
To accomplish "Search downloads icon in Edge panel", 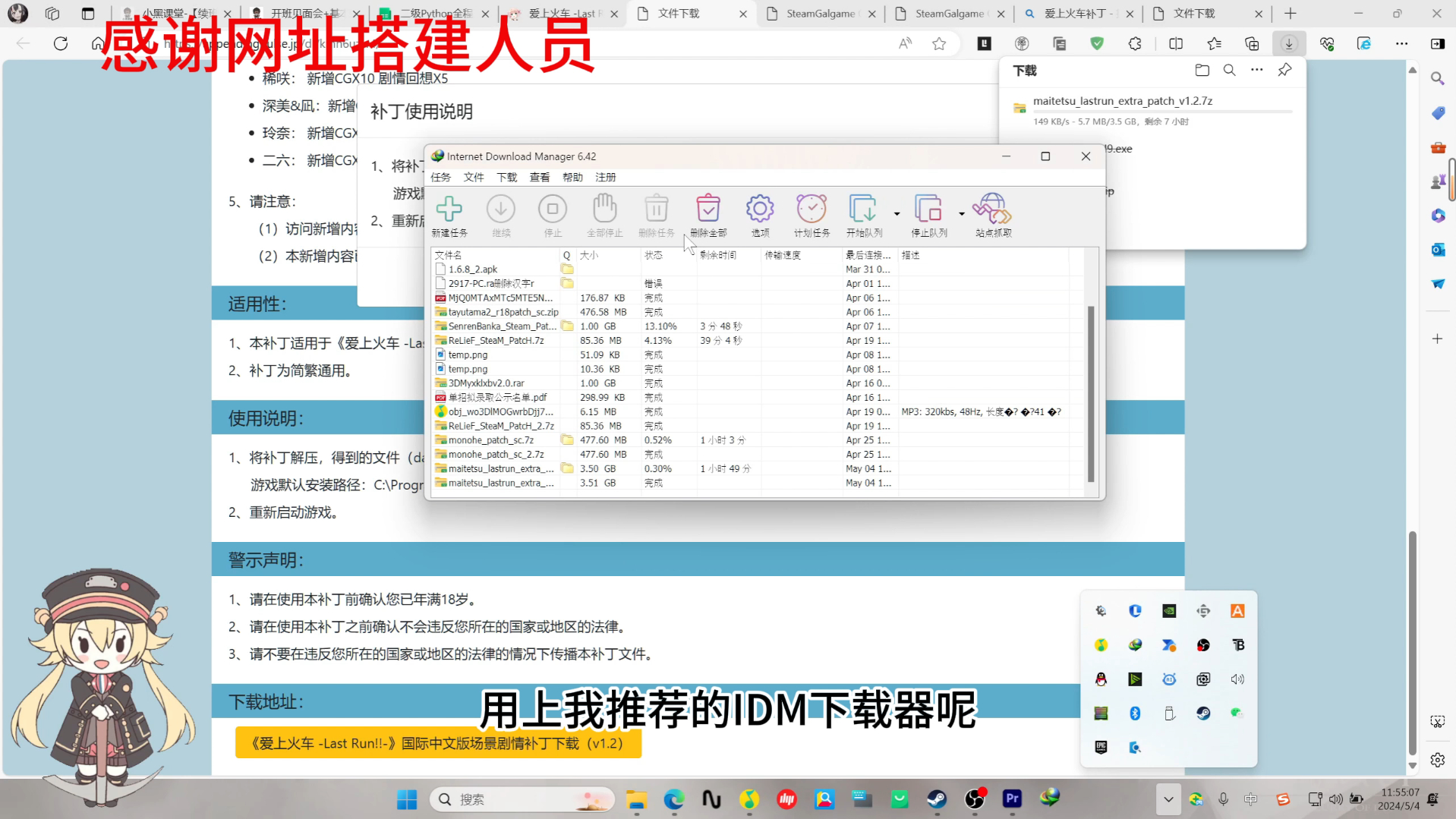I will (x=1229, y=71).
